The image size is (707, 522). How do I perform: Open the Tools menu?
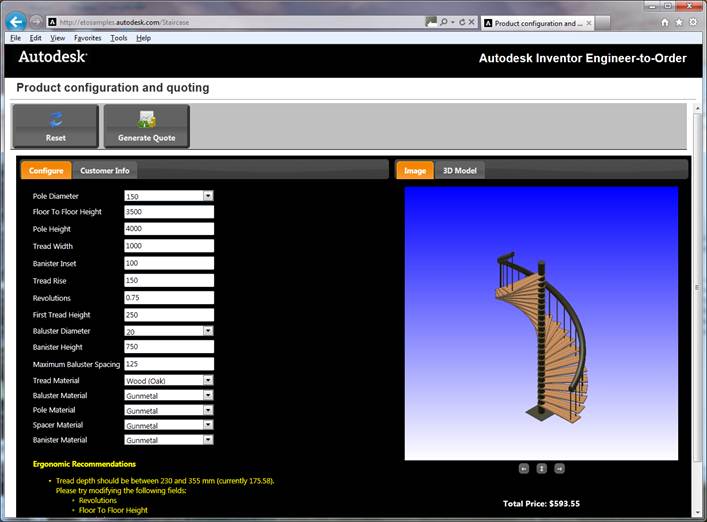coord(119,38)
